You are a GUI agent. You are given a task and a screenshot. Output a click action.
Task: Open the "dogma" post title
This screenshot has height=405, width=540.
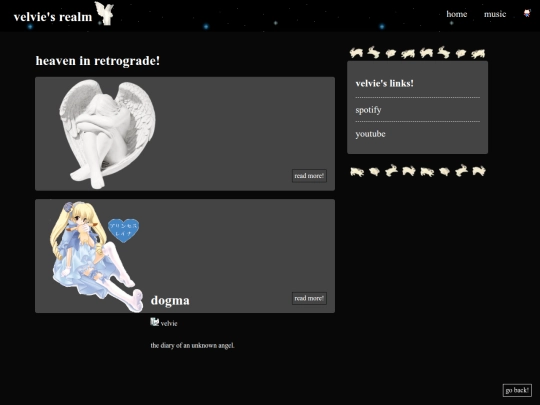[x=170, y=300]
